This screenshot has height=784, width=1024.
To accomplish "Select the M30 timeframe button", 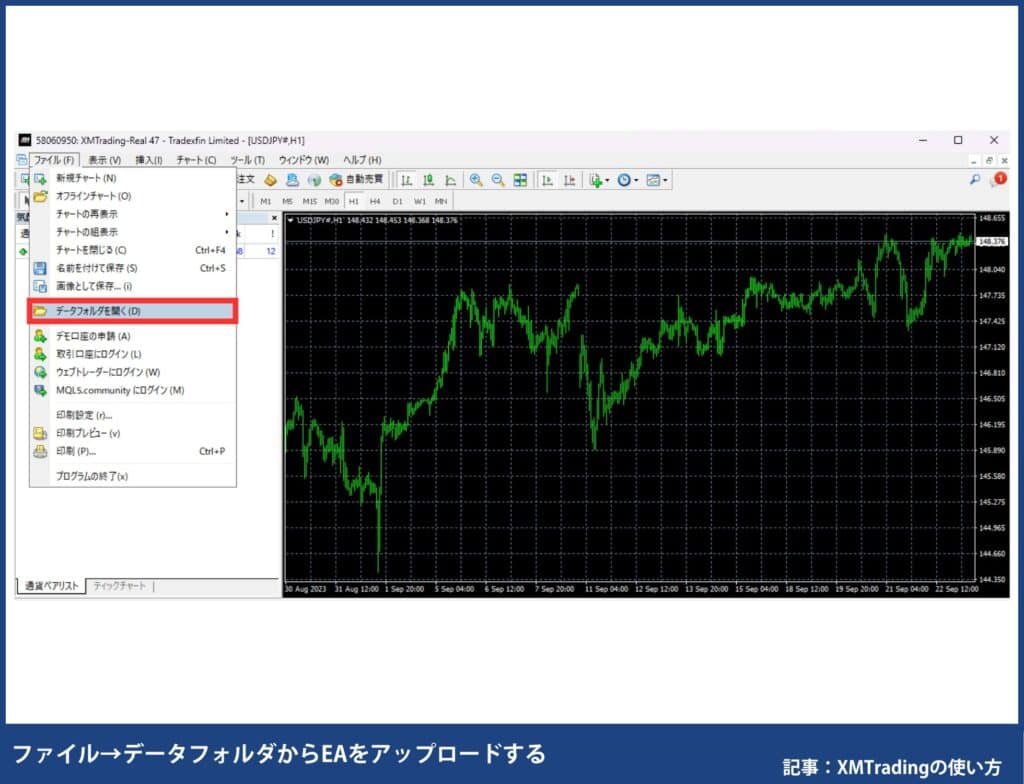I will [332, 201].
